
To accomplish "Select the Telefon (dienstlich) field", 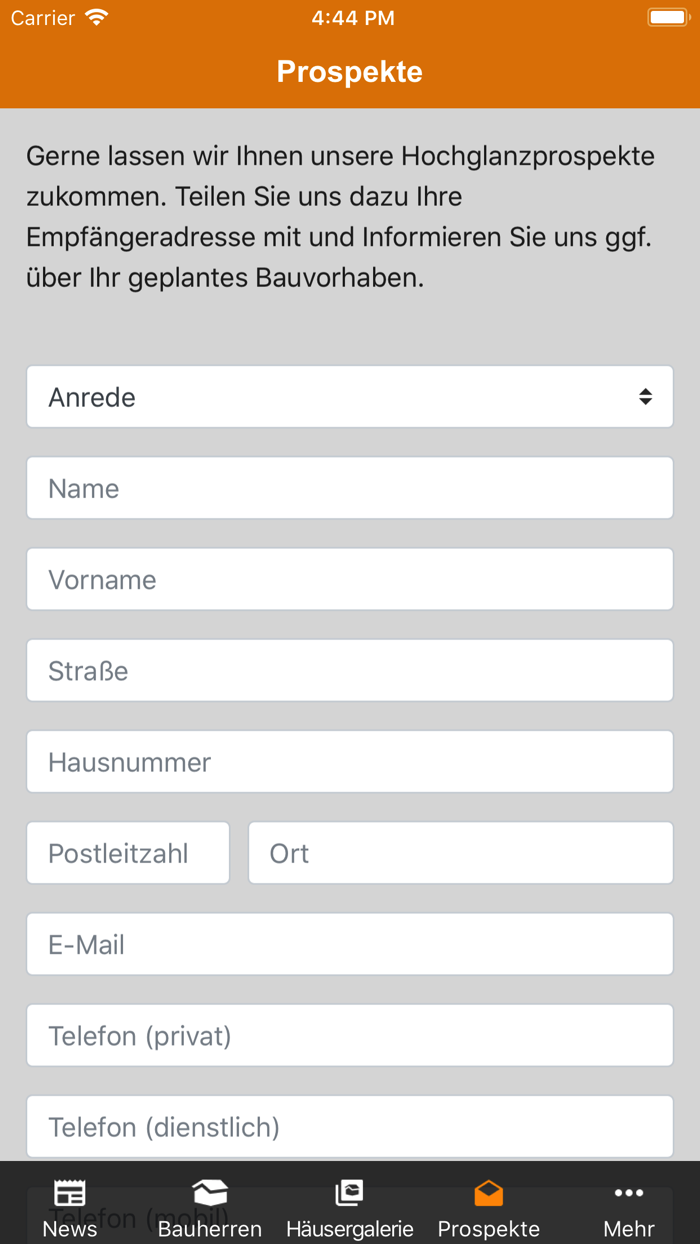I will pos(349,1127).
